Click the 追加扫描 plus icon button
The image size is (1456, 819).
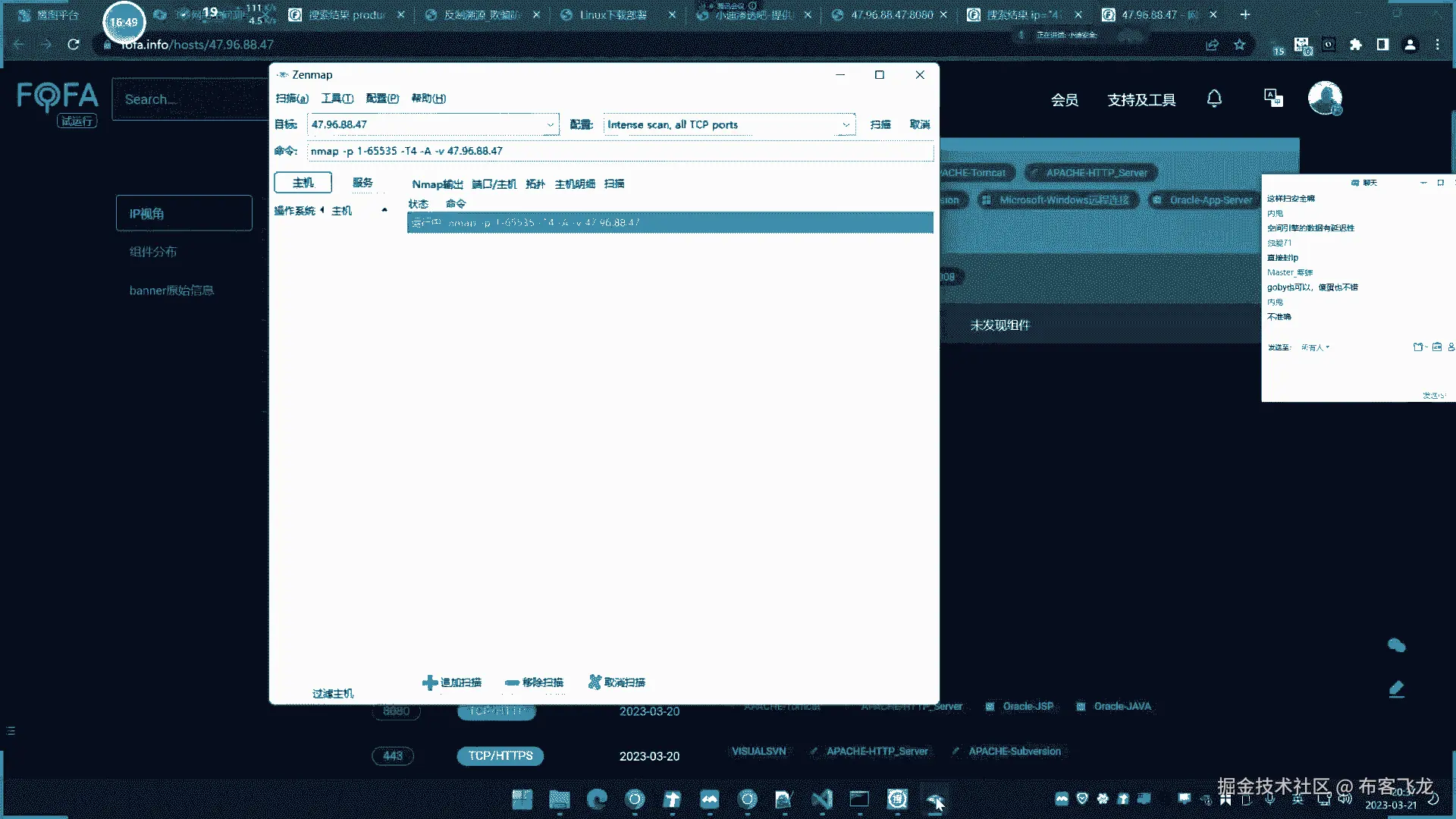point(430,682)
